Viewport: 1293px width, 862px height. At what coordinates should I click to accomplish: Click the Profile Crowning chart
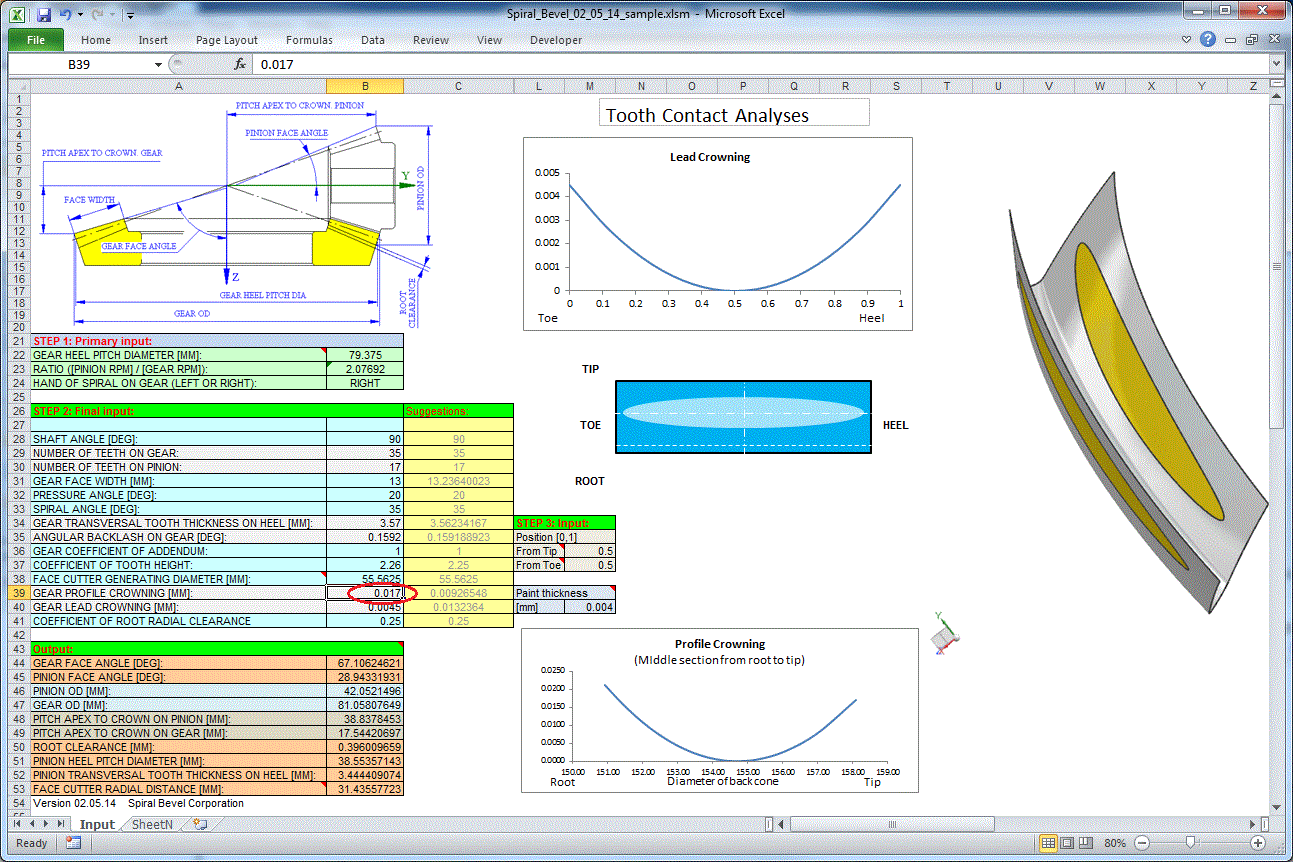click(x=719, y=711)
